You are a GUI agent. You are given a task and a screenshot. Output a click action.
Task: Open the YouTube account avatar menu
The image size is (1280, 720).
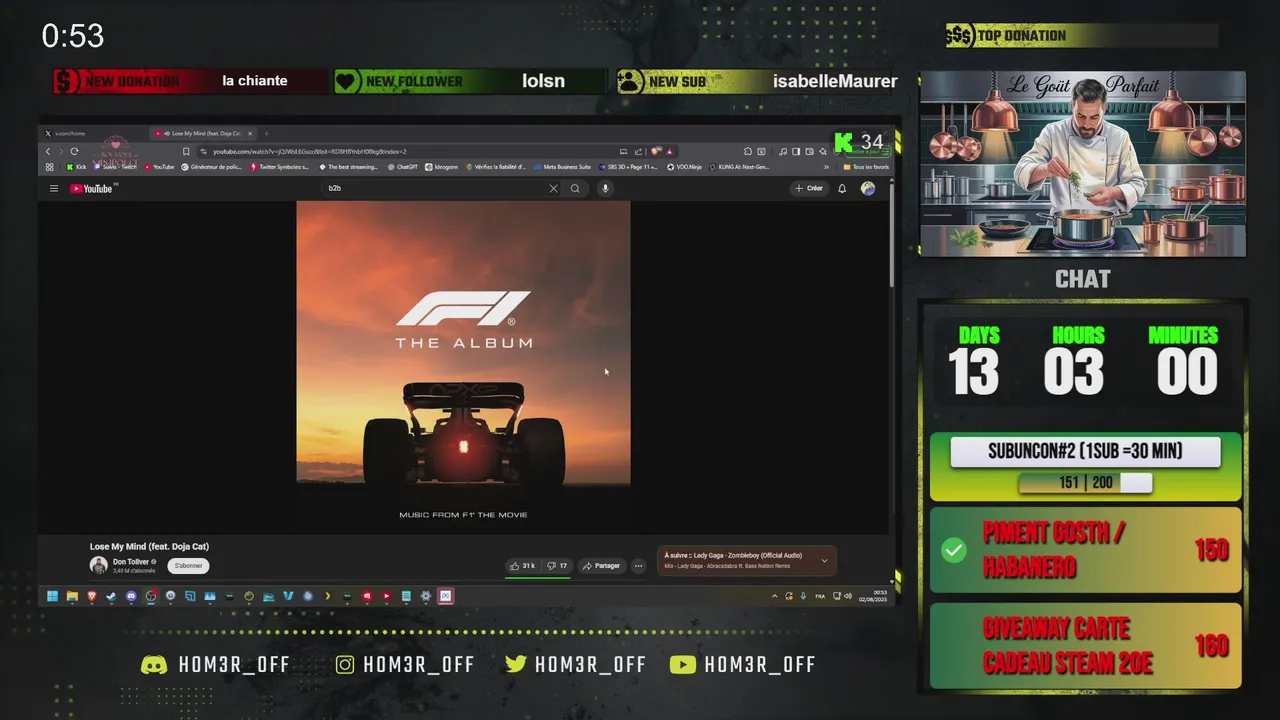coord(868,188)
